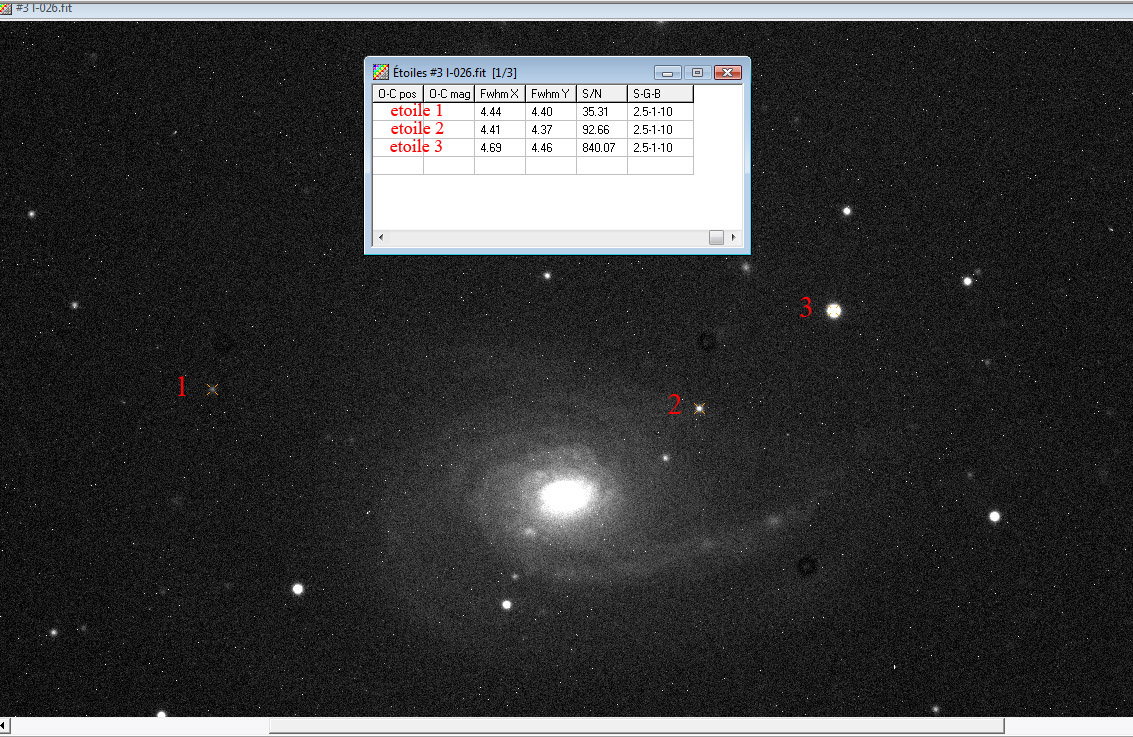Select the Fwhm X cell reading 4.44

point(500,112)
